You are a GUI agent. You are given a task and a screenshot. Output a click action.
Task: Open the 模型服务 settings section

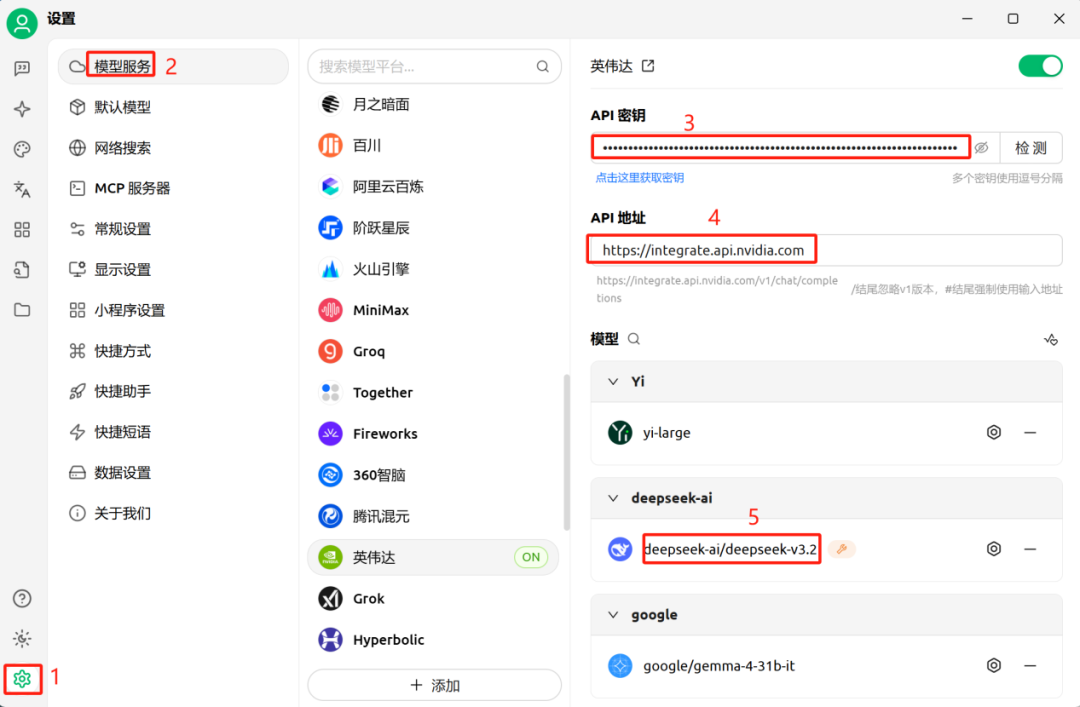point(174,66)
